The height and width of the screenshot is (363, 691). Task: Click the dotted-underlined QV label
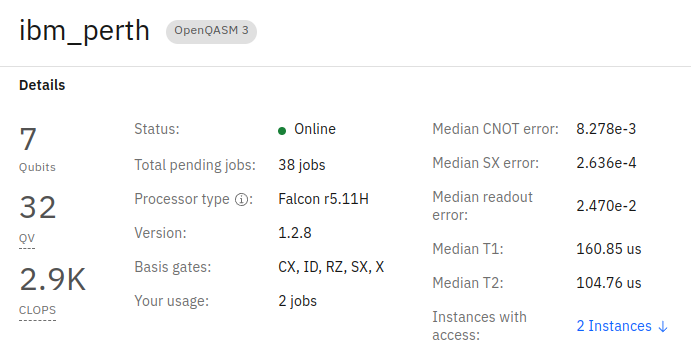pos(27,239)
